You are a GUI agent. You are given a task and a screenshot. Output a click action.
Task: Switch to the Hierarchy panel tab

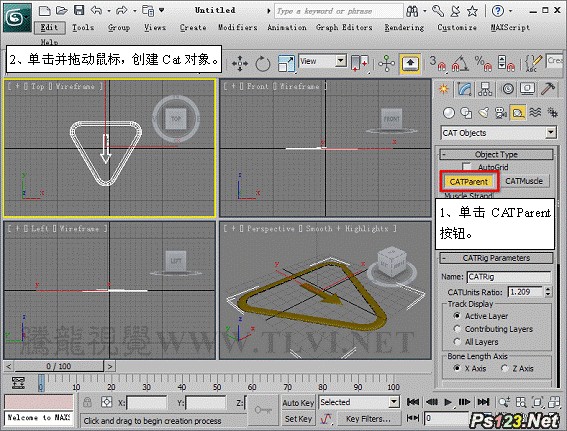(485, 89)
